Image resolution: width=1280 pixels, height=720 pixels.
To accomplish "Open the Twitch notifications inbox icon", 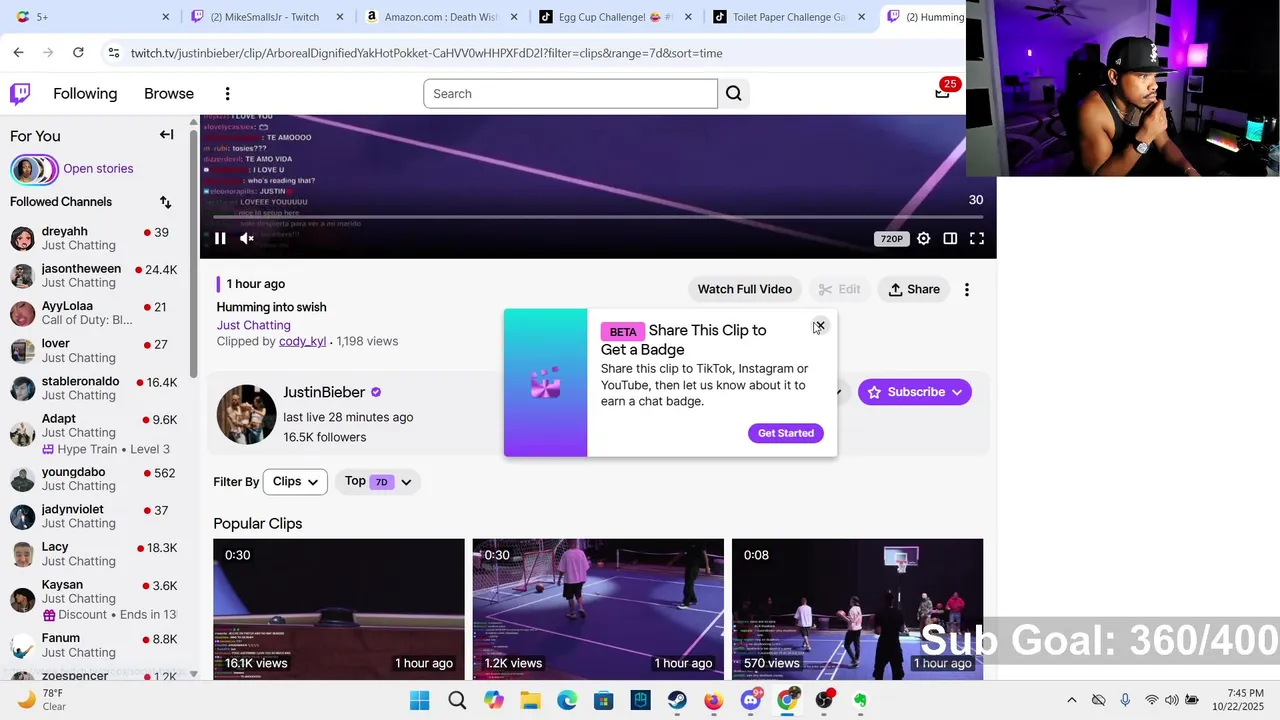I will pyautogui.click(x=942, y=93).
